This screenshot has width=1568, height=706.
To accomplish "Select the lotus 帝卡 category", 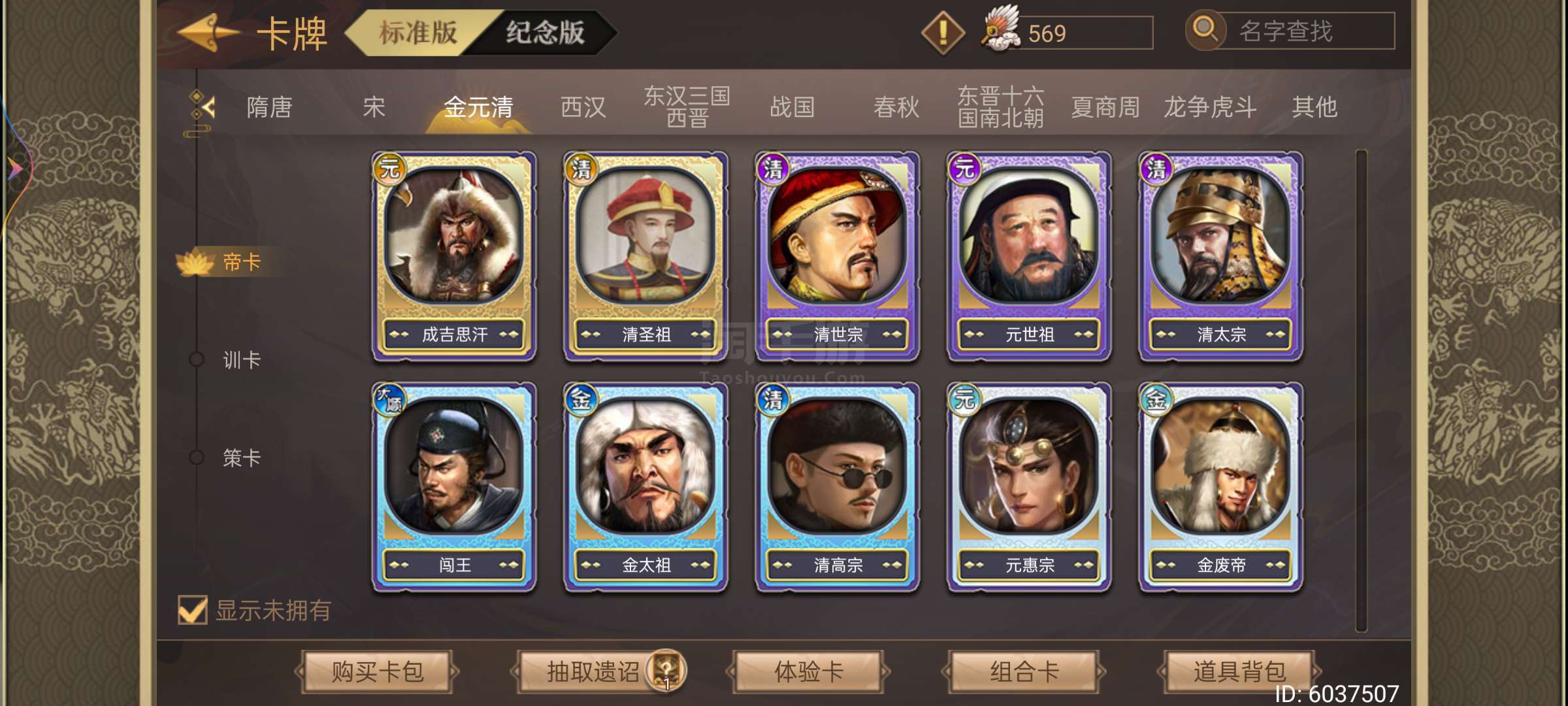I will [x=221, y=262].
